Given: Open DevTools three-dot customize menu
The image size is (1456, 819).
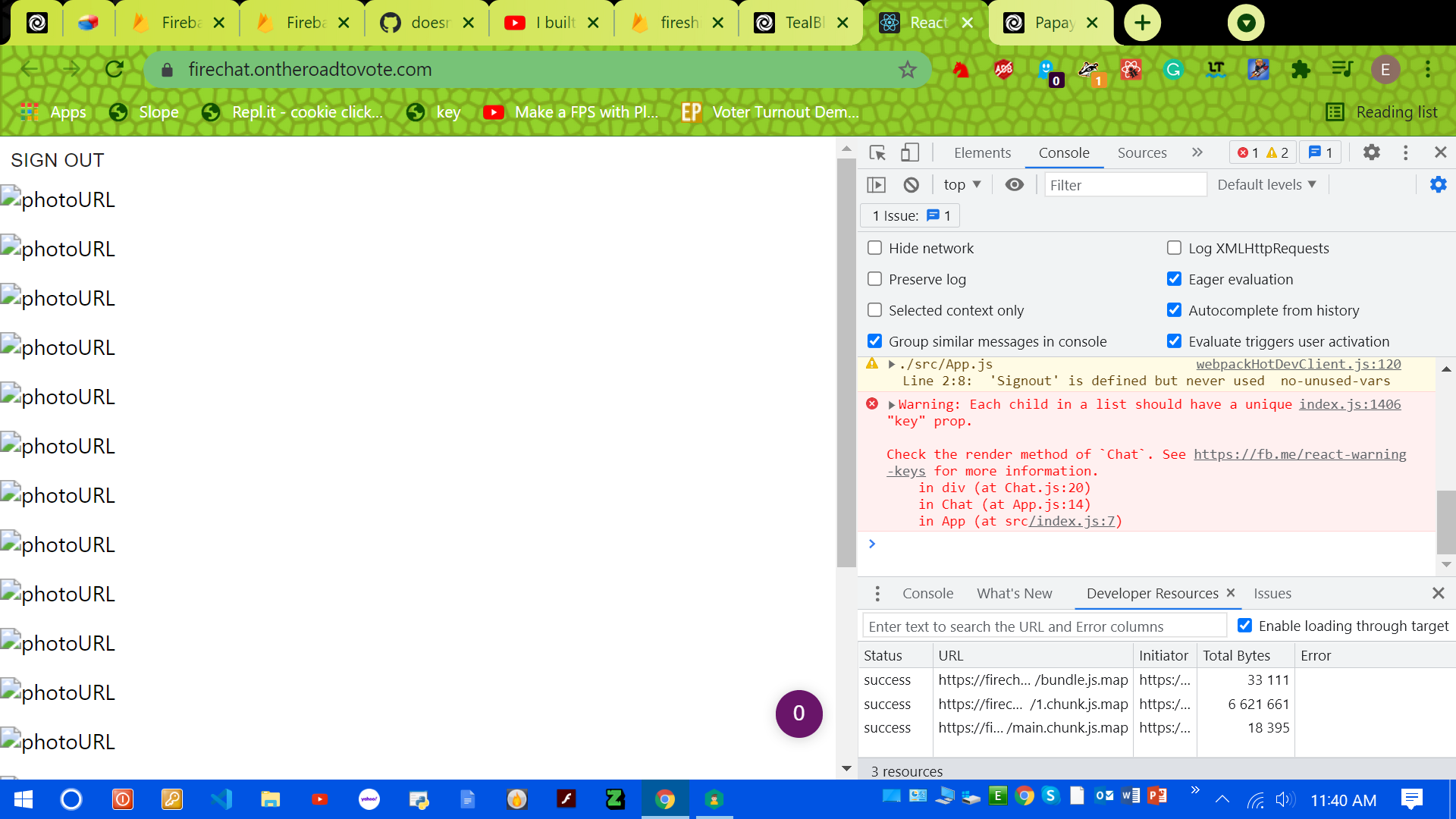Looking at the screenshot, I should point(1405,152).
